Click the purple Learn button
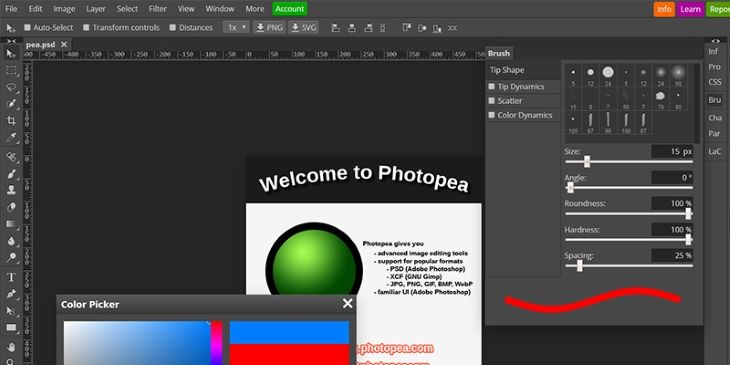 (x=690, y=9)
